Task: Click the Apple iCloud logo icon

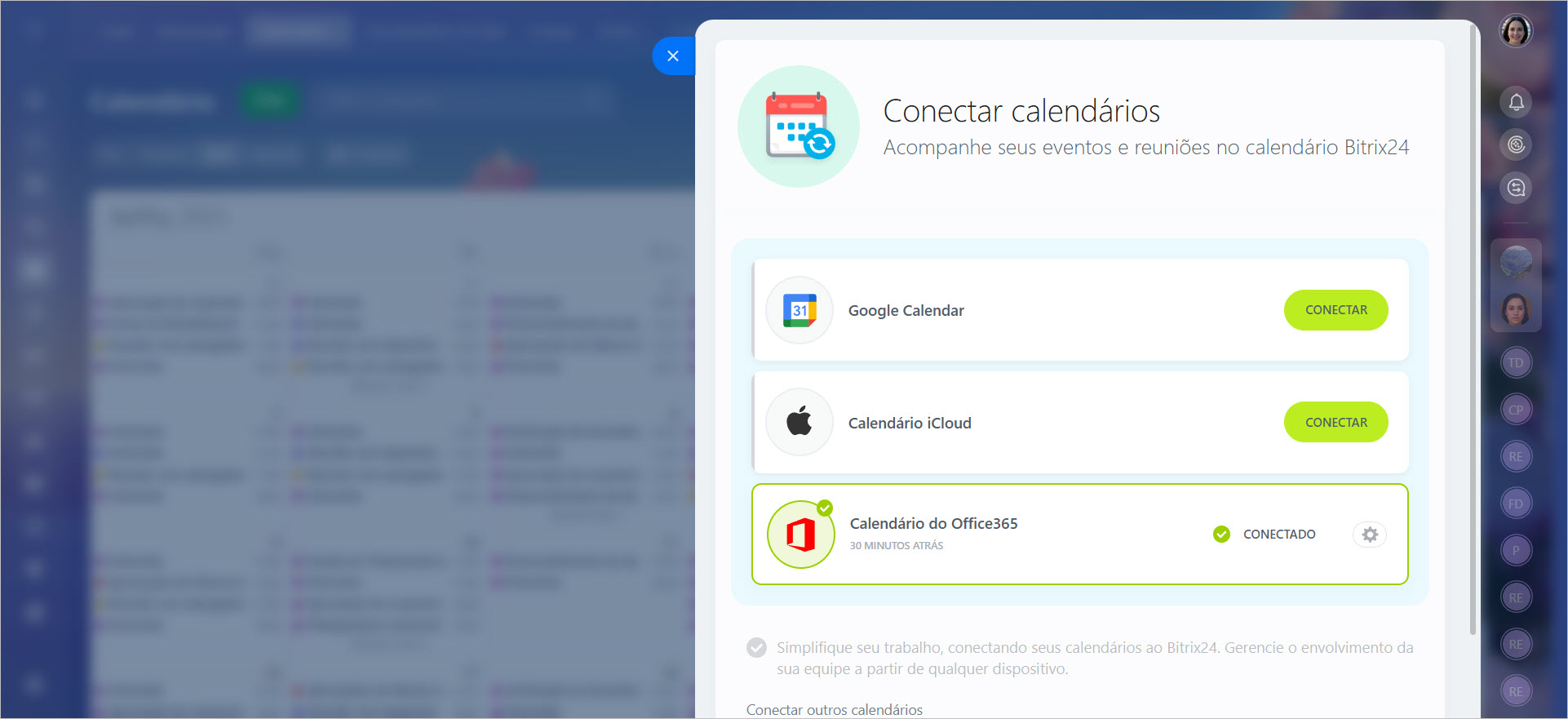Action: (x=800, y=422)
